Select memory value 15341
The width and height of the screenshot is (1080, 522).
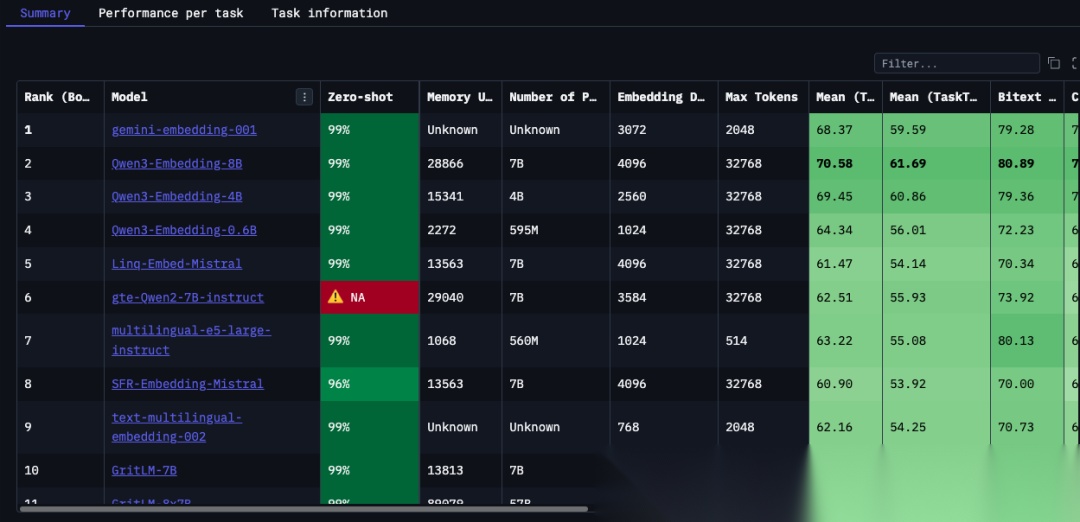tap(445, 196)
